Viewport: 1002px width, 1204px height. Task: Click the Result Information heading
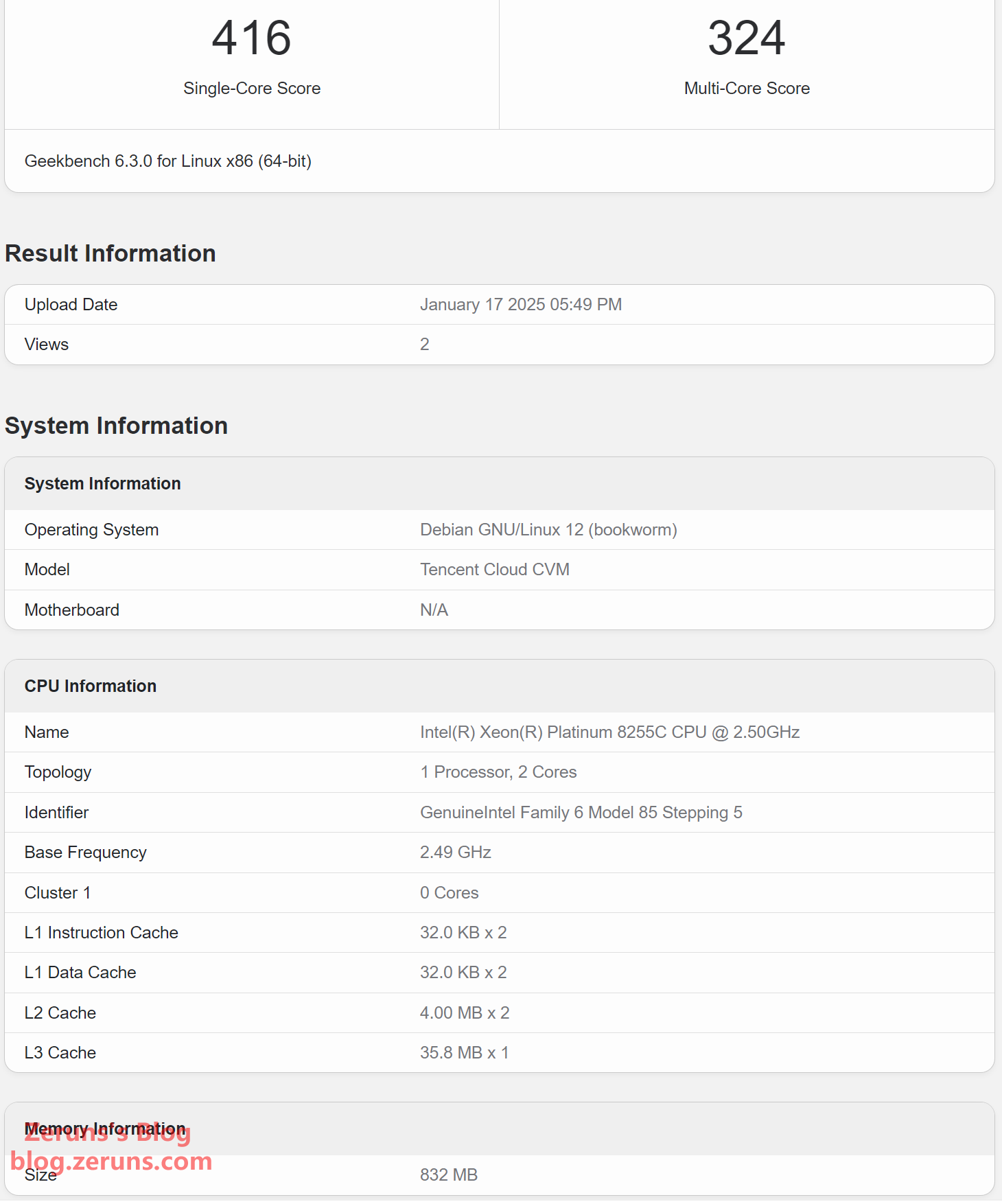[x=110, y=253]
